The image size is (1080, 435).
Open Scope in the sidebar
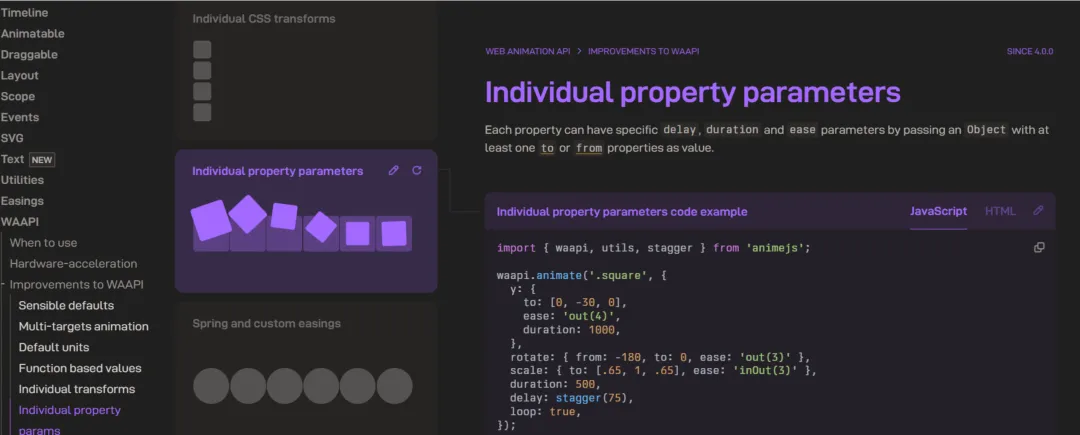[x=18, y=96]
